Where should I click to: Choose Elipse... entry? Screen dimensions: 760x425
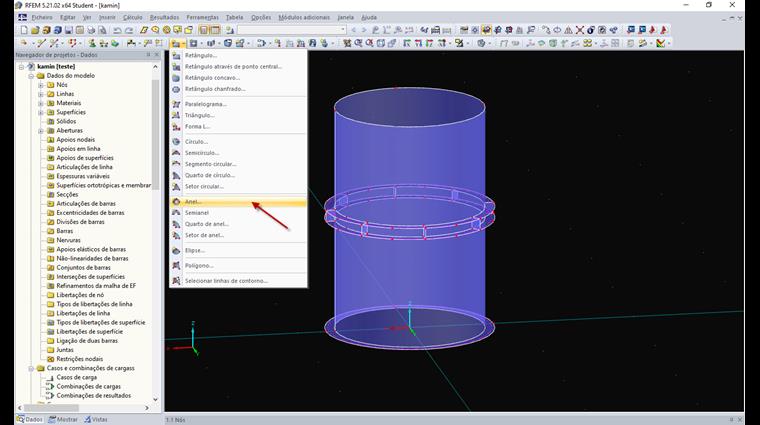(x=238, y=251)
